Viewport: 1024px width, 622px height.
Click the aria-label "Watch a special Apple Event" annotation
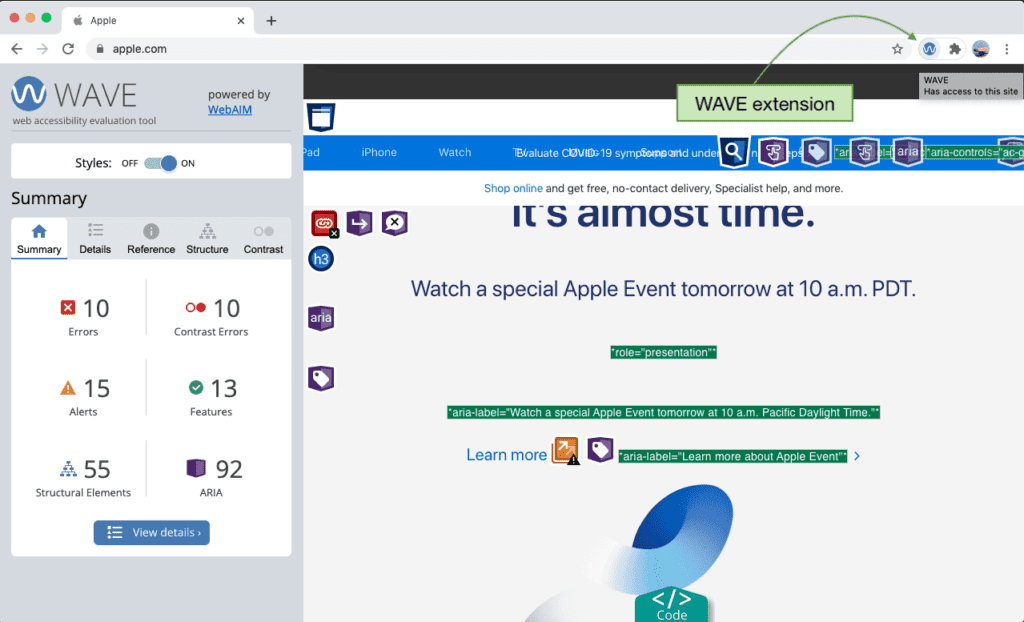pyautogui.click(x=664, y=412)
